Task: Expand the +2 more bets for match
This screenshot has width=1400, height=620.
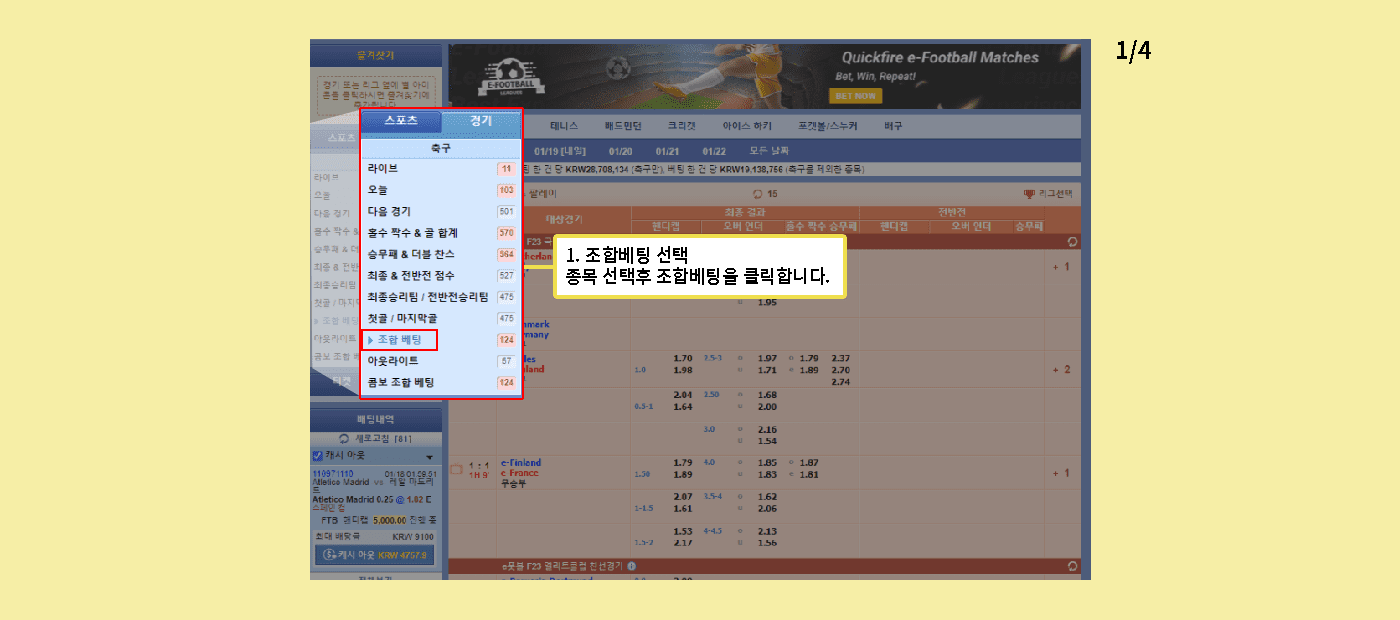Action: (x=1060, y=370)
